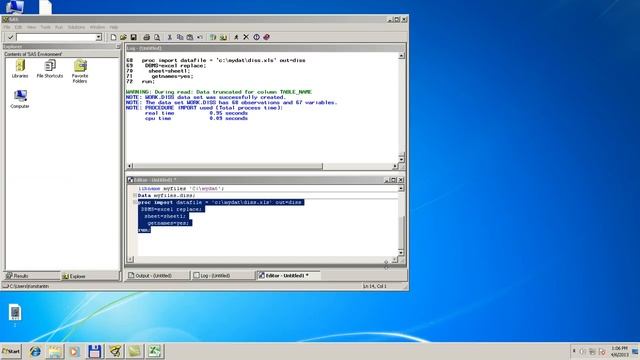Show hidden system tray icons arrow
The image size is (640, 360).
pyautogui.click(x=574, y=351)
